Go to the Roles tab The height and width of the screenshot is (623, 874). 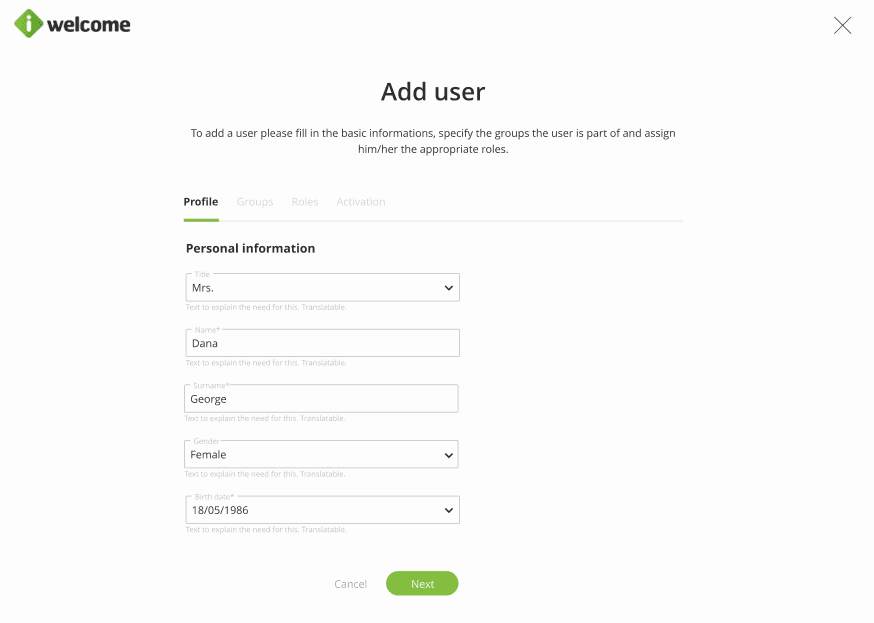click(305, 202)
